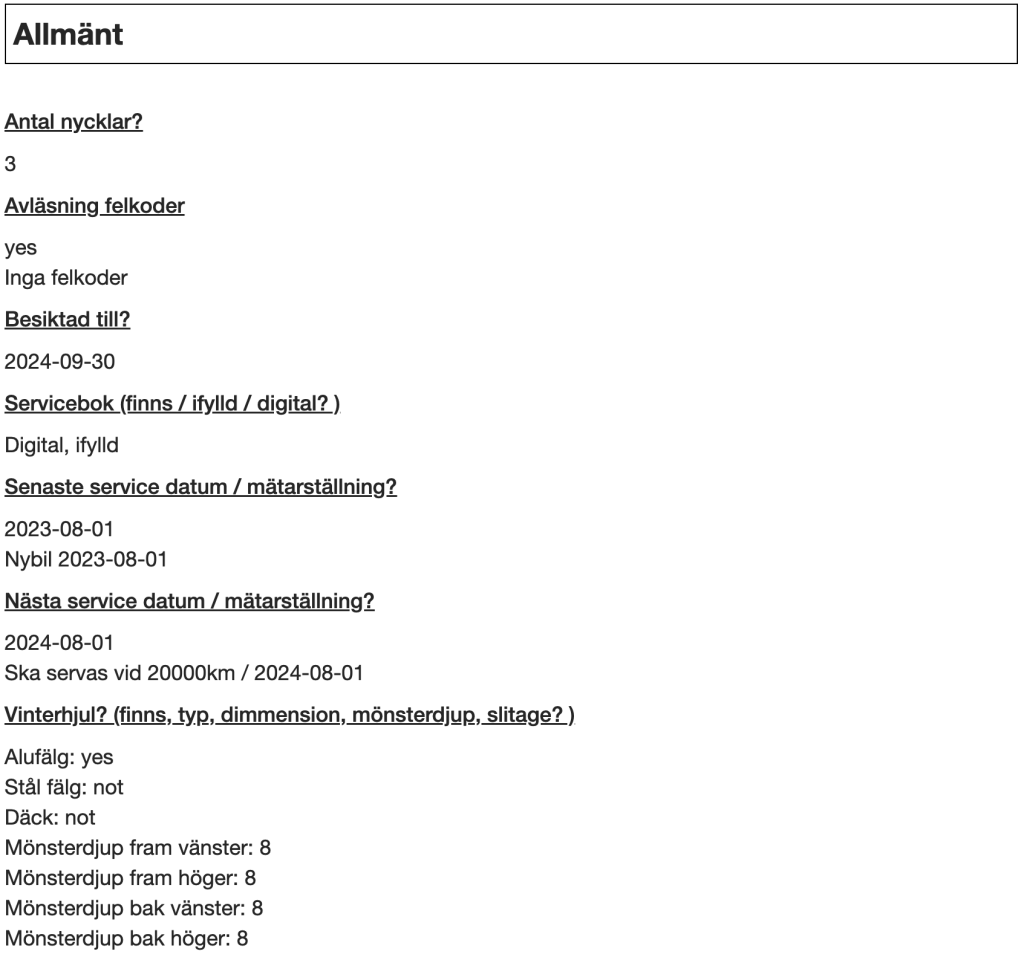Open the "Antal nycklar?" underlined heading
This screenshot has height=957, width=1024.
click(74, 123)
